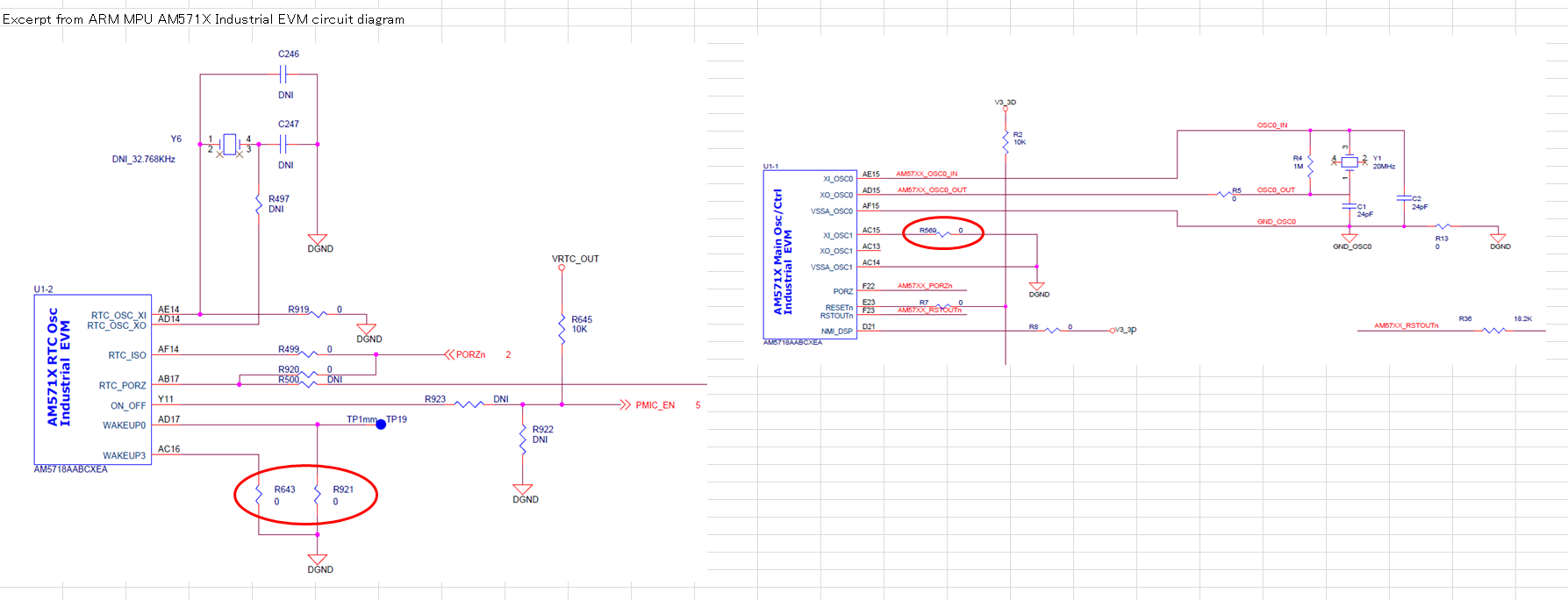1568x600 pixels.
Task: Select the NMI_DSP pin name
Action: coord(837,332)
